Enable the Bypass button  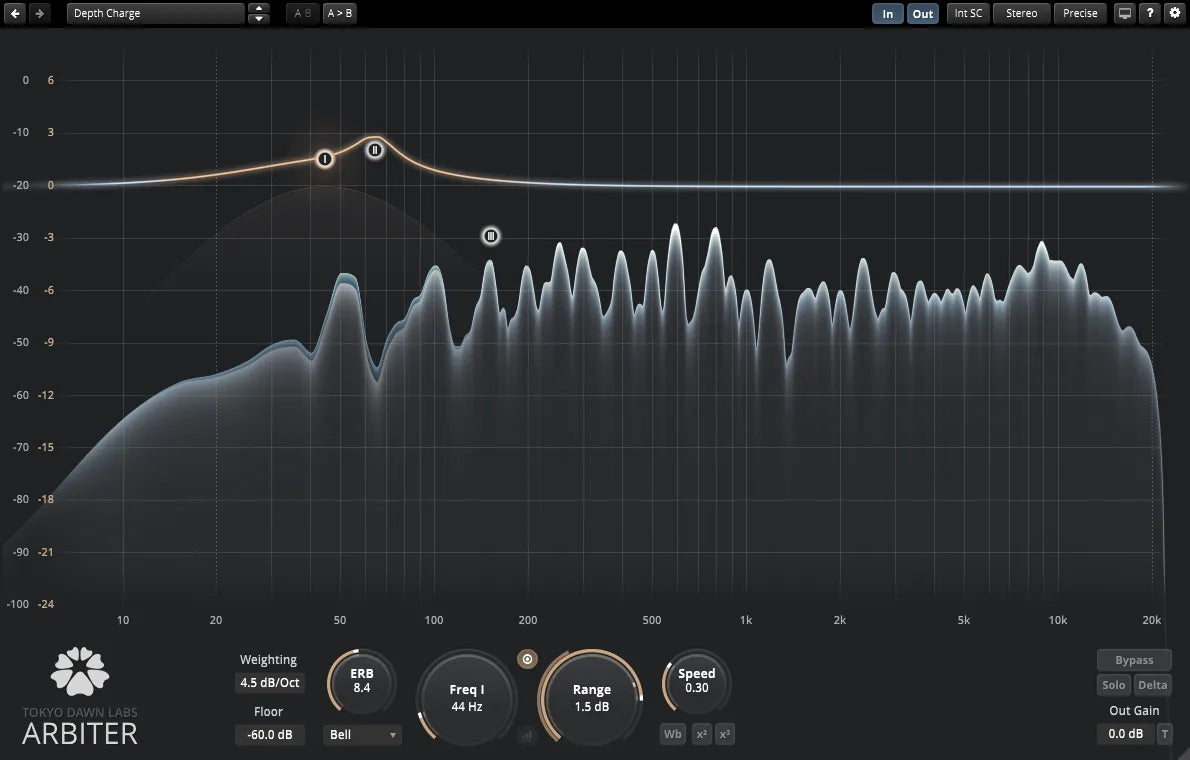pos(1134,660)
